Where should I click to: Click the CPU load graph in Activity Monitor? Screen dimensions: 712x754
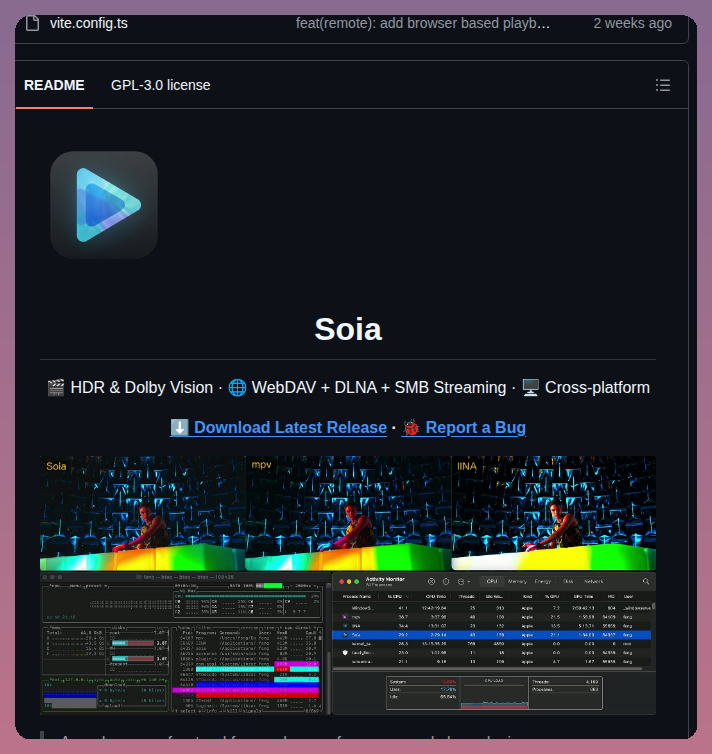tap(494, 693)
